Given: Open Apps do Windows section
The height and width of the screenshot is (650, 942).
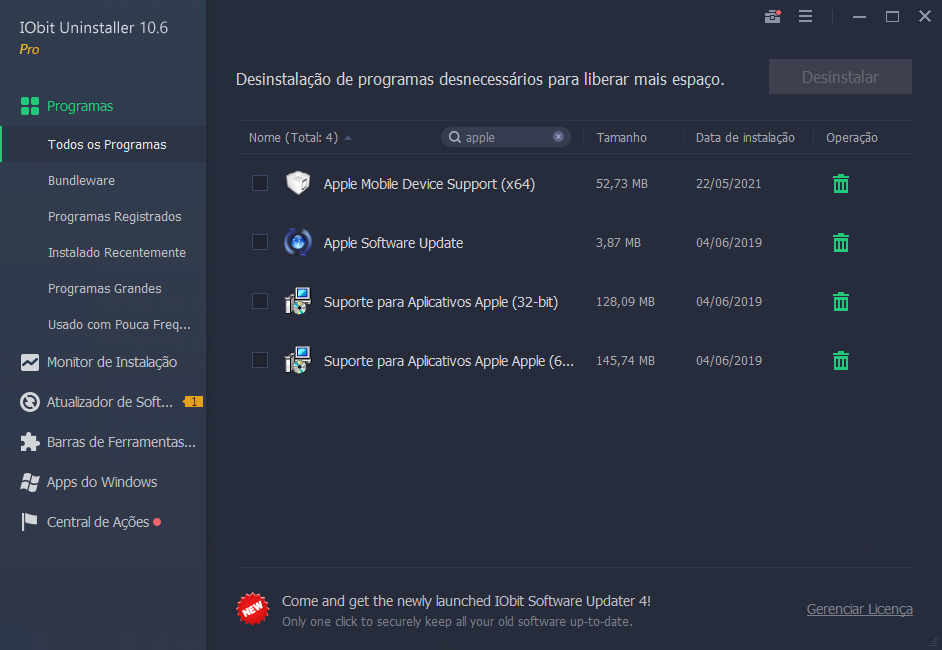Looking at the screenshot, I should (x=102, y=482).
